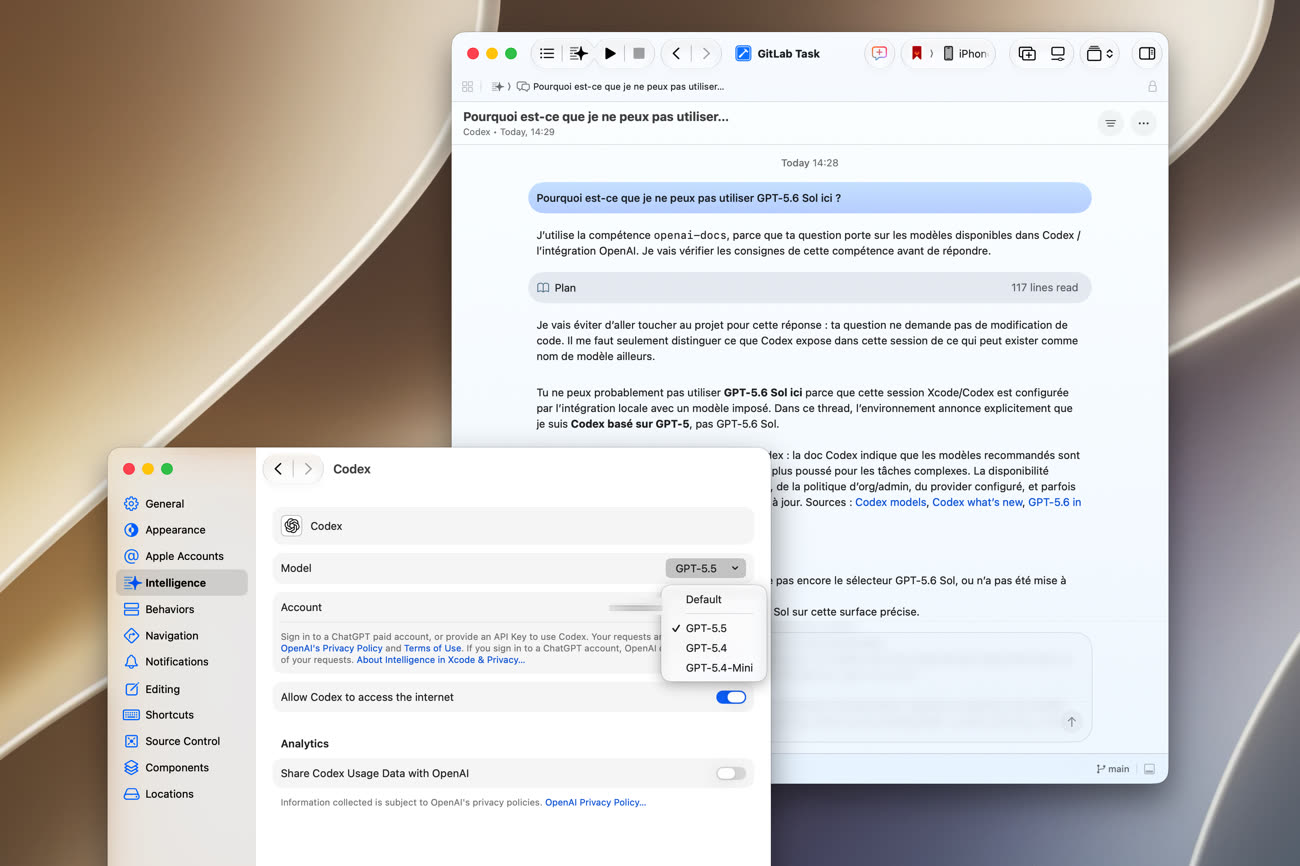Click the Codex OpenAI logo icon
This screenshot has width=1300, height=866.
[x=292, y=526]
